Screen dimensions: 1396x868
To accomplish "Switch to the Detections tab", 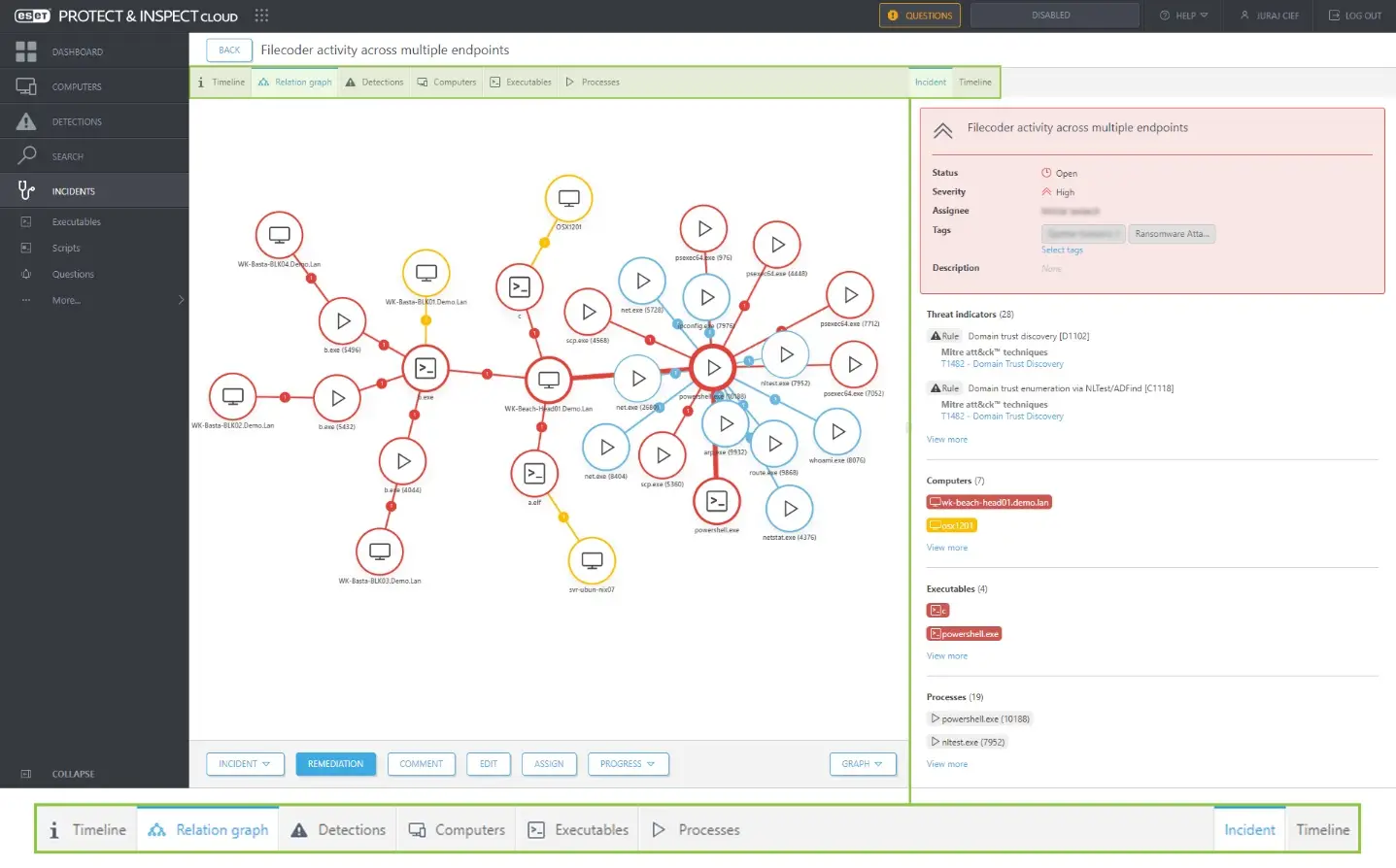I will 374,83.
